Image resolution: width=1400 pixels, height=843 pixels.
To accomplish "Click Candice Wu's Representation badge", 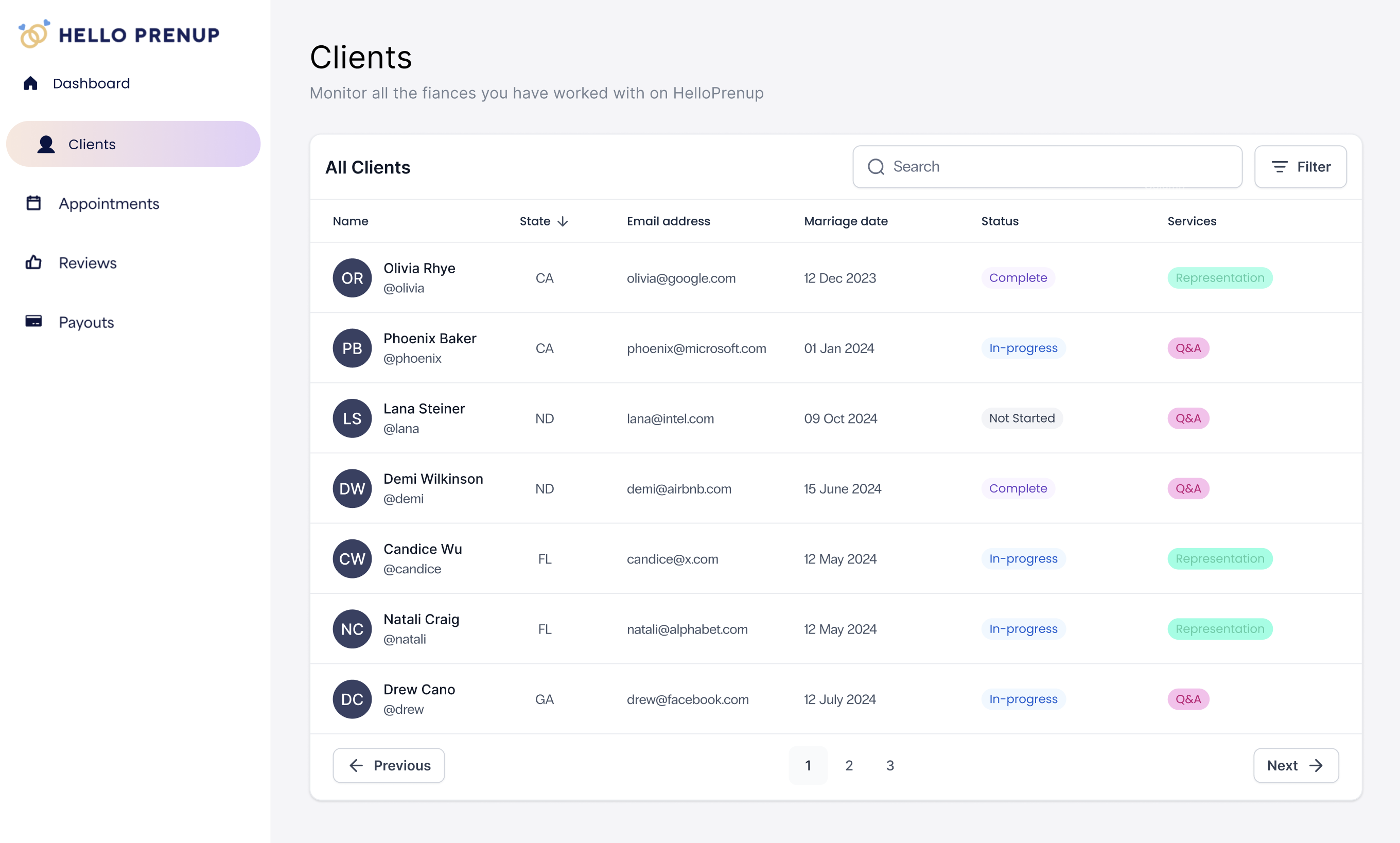I will tap(1219, 558).
